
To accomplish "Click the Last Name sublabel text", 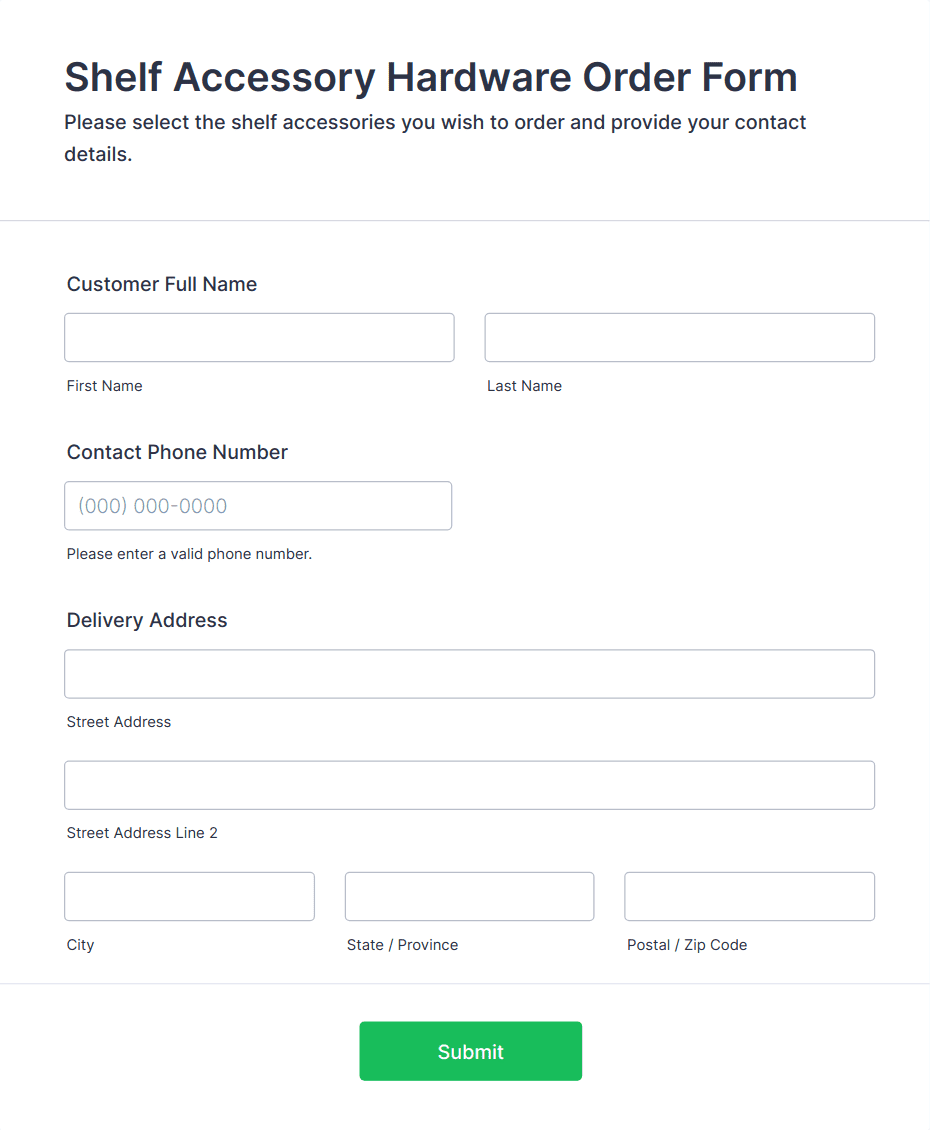I will (524, 386).
